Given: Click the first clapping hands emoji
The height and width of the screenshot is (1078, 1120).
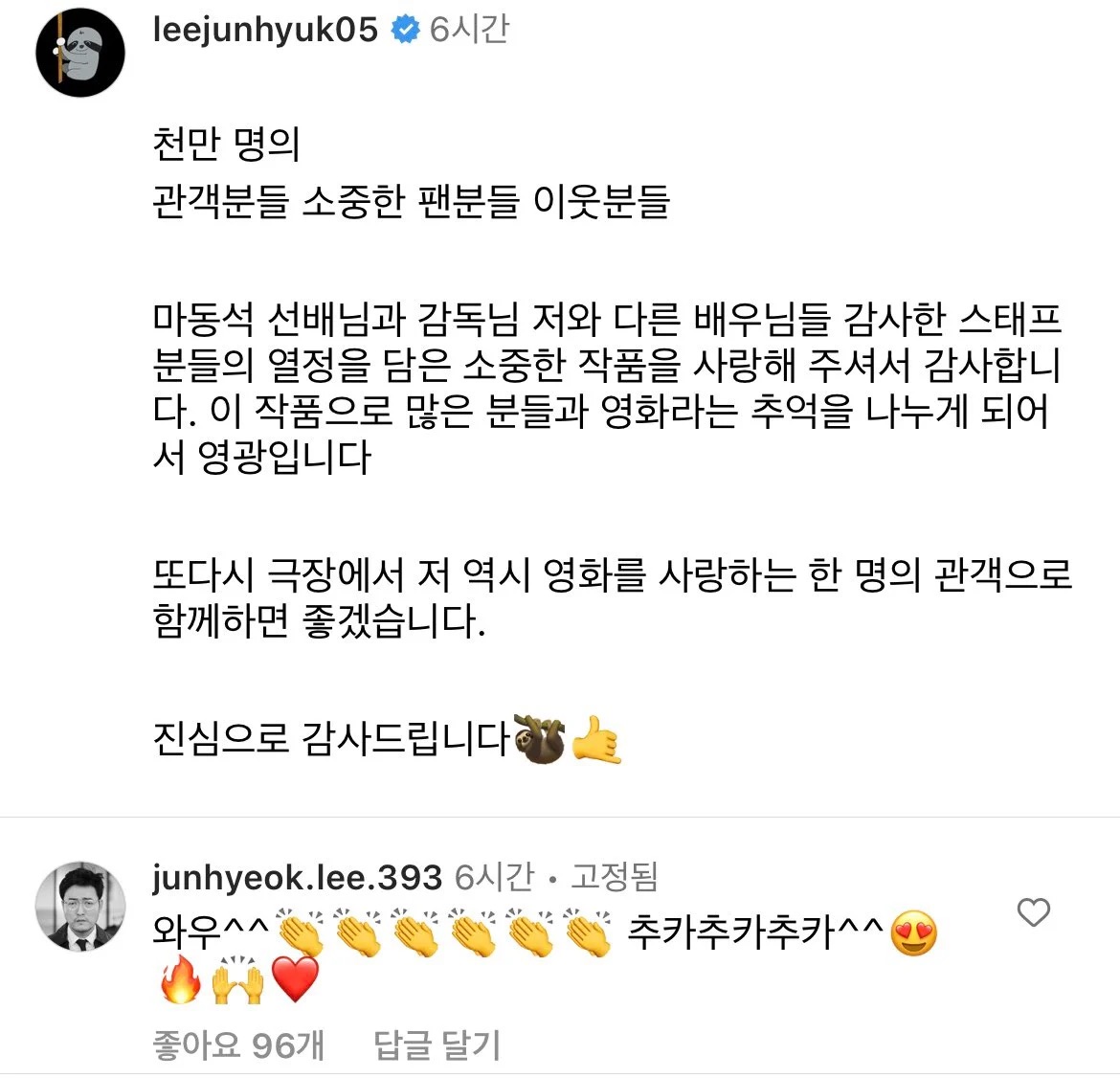Looking at the screenshot, I should click(300, 932).
